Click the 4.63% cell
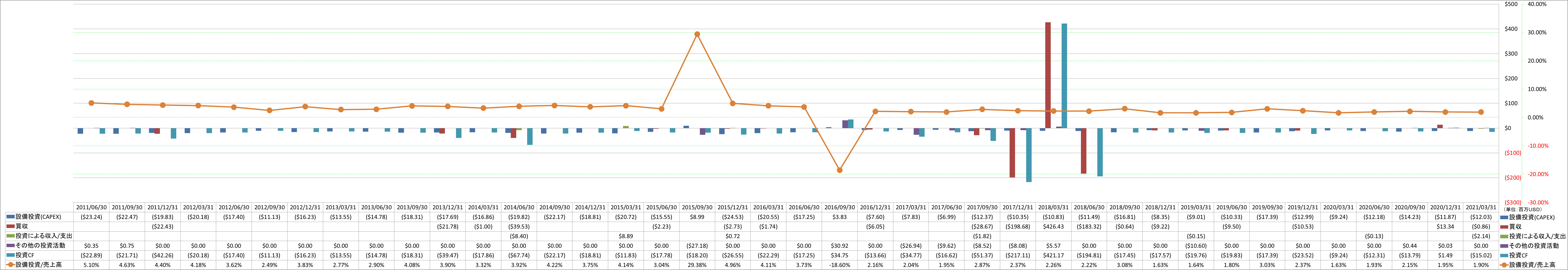 click(127, 265)
